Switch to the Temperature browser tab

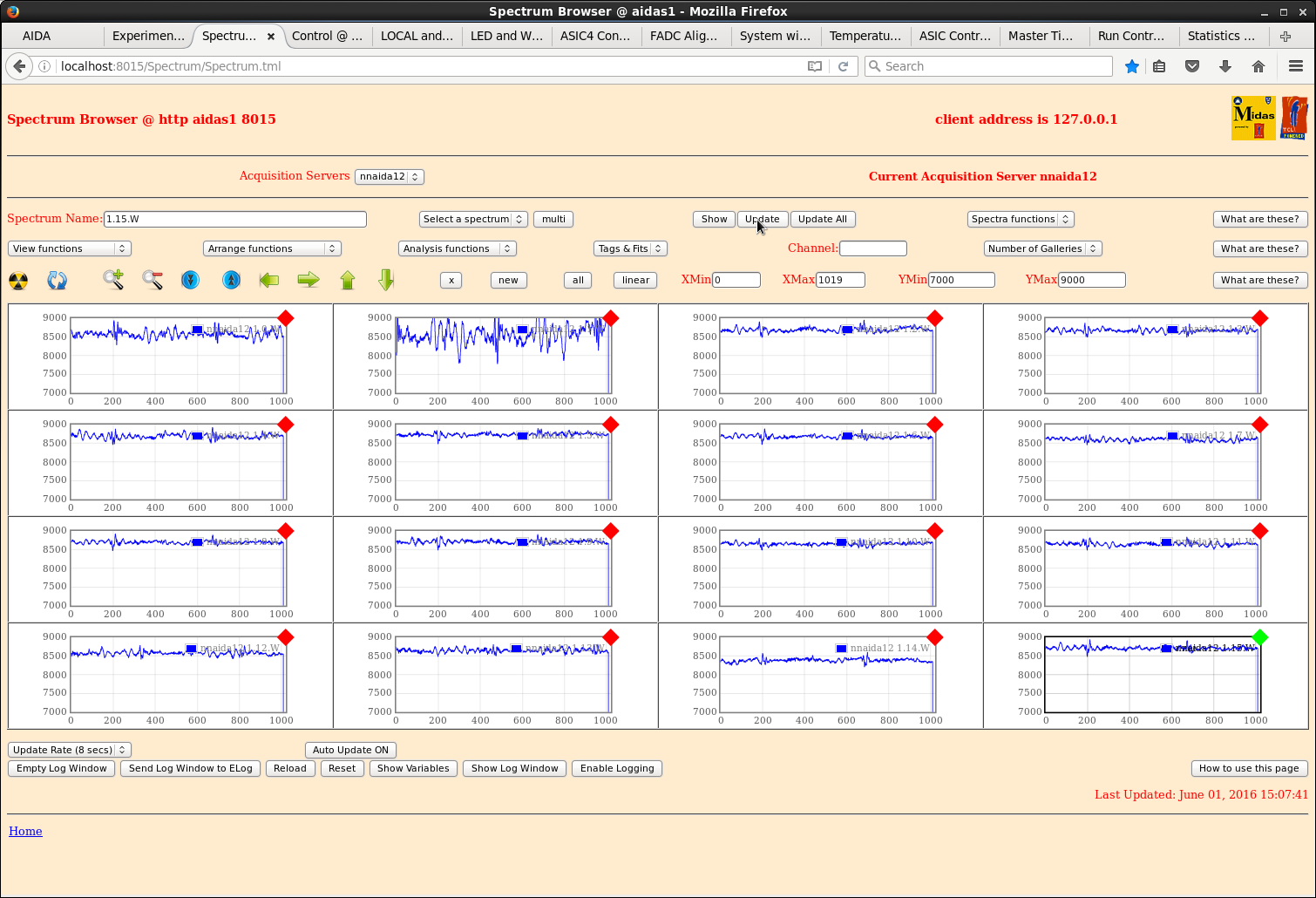865,36
